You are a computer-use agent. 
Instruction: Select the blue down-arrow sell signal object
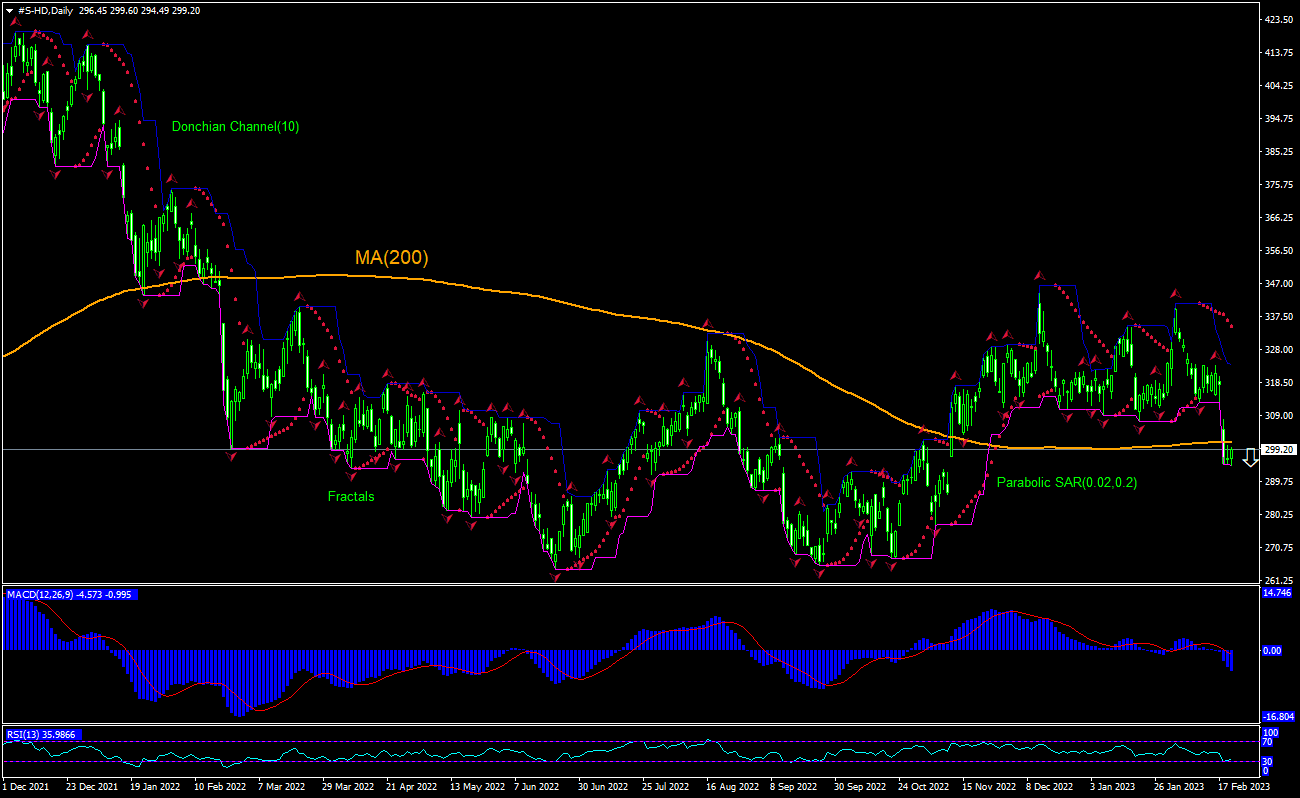pos(1250,460)
